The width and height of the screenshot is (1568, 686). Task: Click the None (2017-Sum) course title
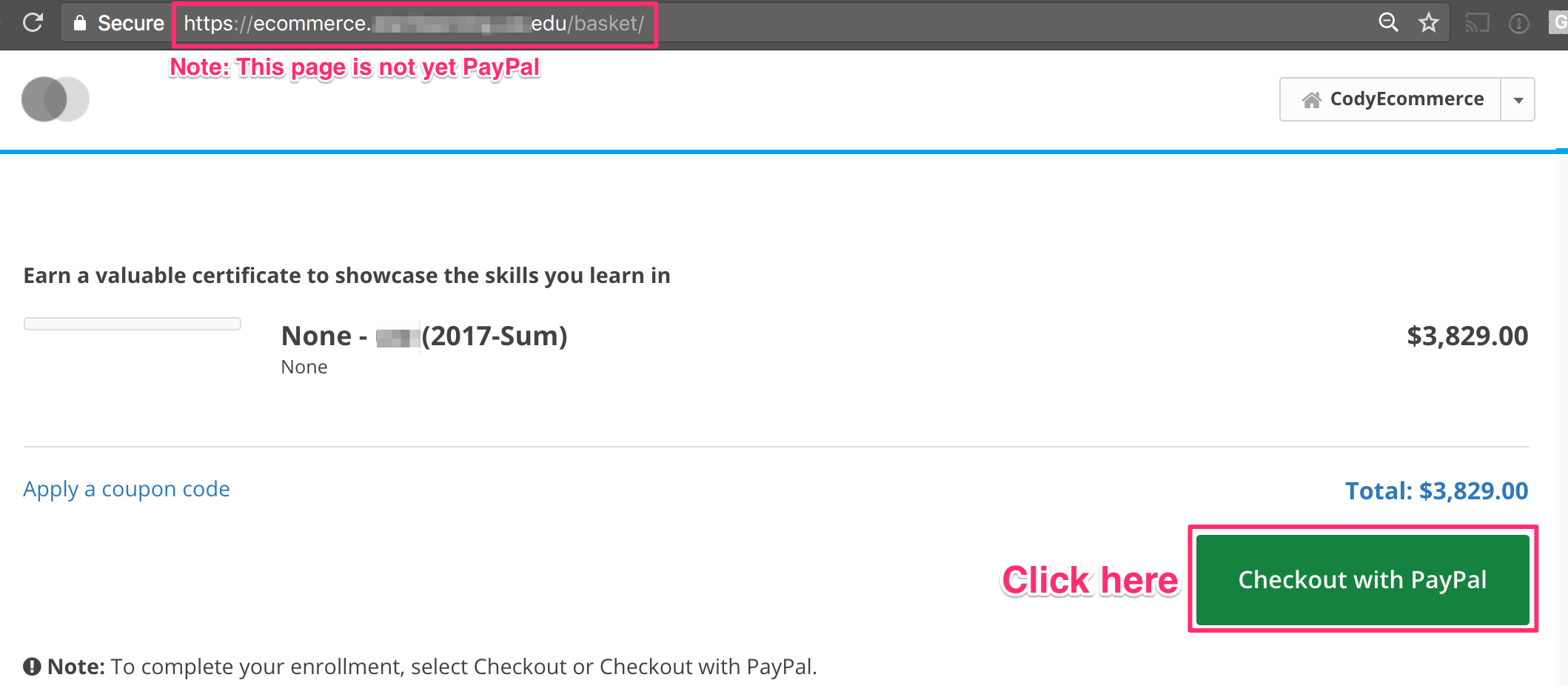click(424, 336)
